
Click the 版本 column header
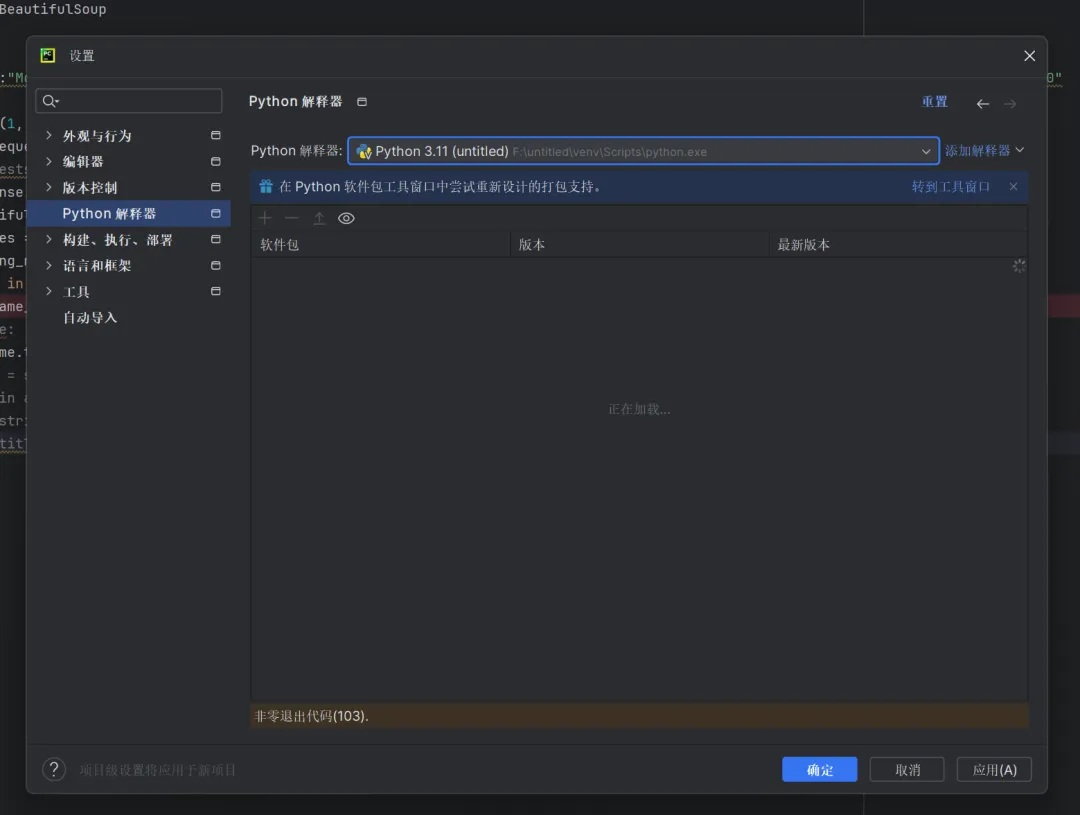tap(639, 245)
